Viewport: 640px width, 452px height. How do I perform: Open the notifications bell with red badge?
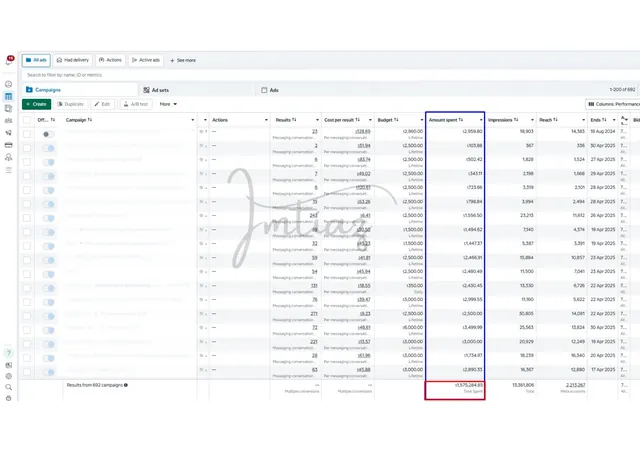click(x=9, y=61)
